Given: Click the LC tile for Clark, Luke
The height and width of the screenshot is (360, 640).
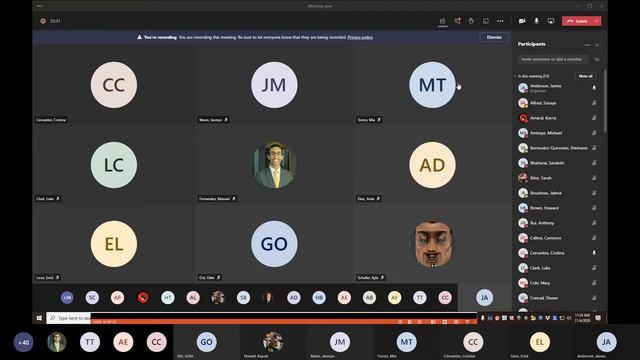Looking at the screenshot, I should tap(113, 164).
